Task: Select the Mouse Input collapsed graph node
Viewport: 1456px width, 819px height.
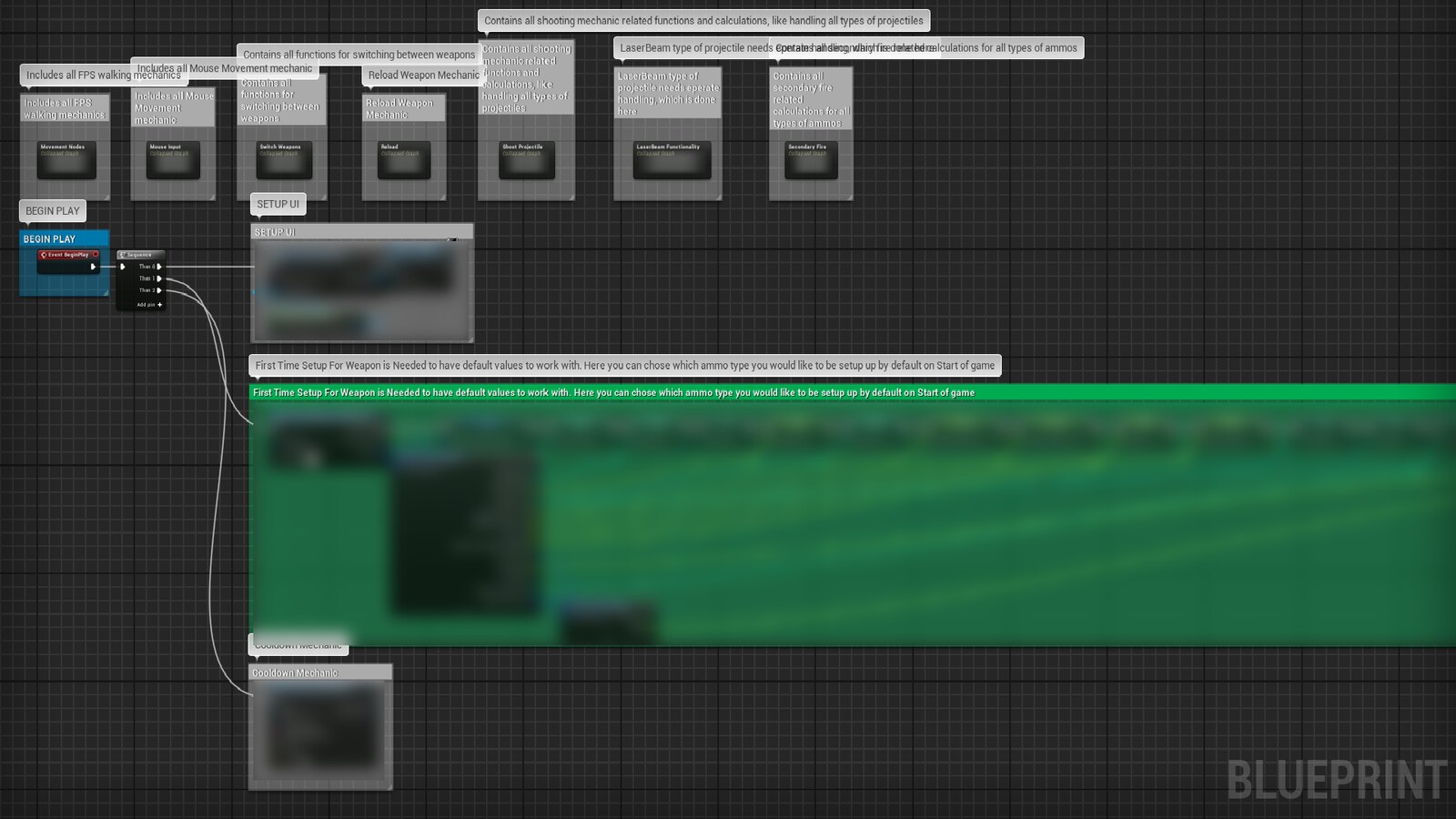Action: coord(173,158)
